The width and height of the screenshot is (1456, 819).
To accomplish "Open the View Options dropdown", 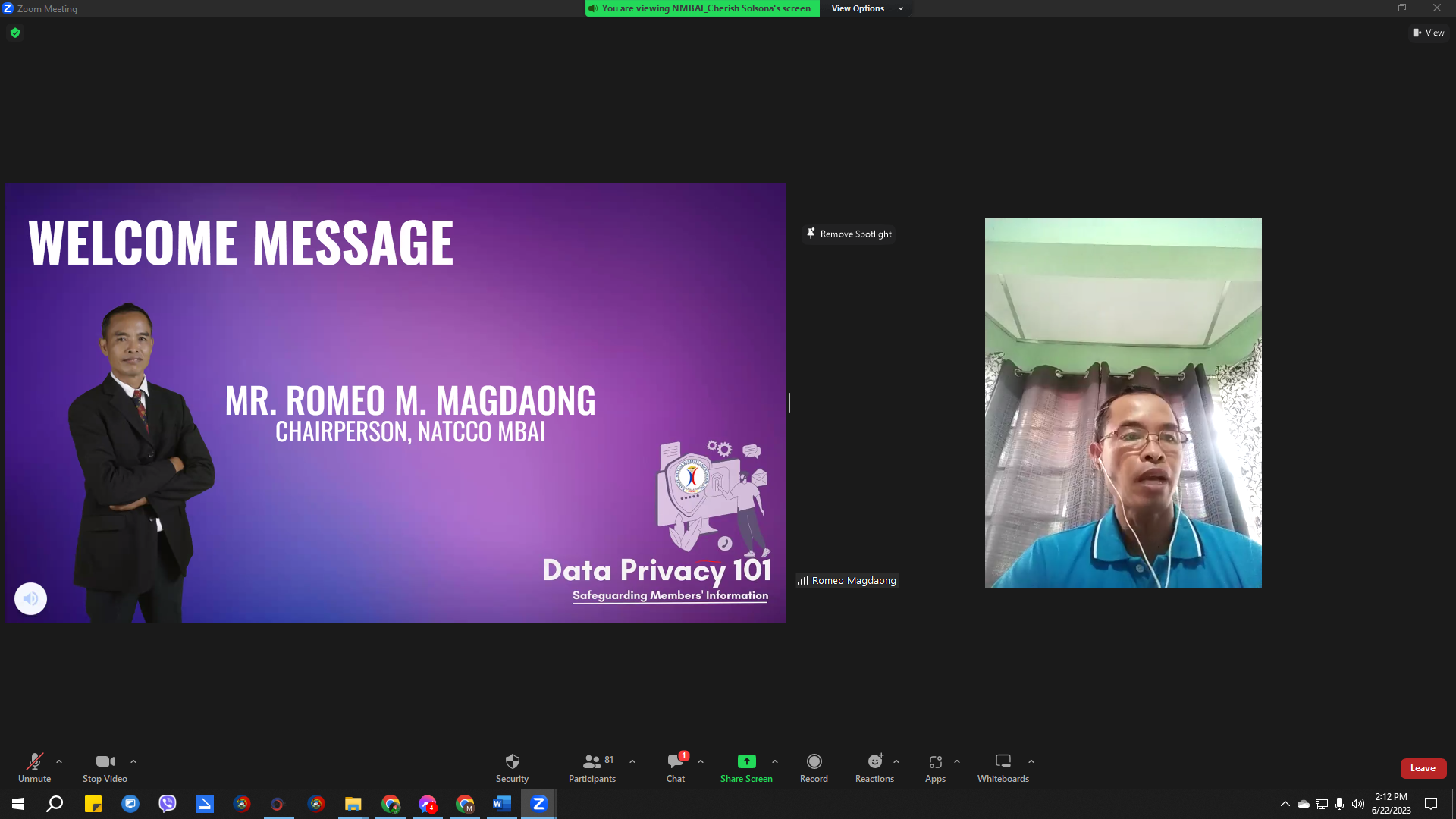I will click(867, 8).
